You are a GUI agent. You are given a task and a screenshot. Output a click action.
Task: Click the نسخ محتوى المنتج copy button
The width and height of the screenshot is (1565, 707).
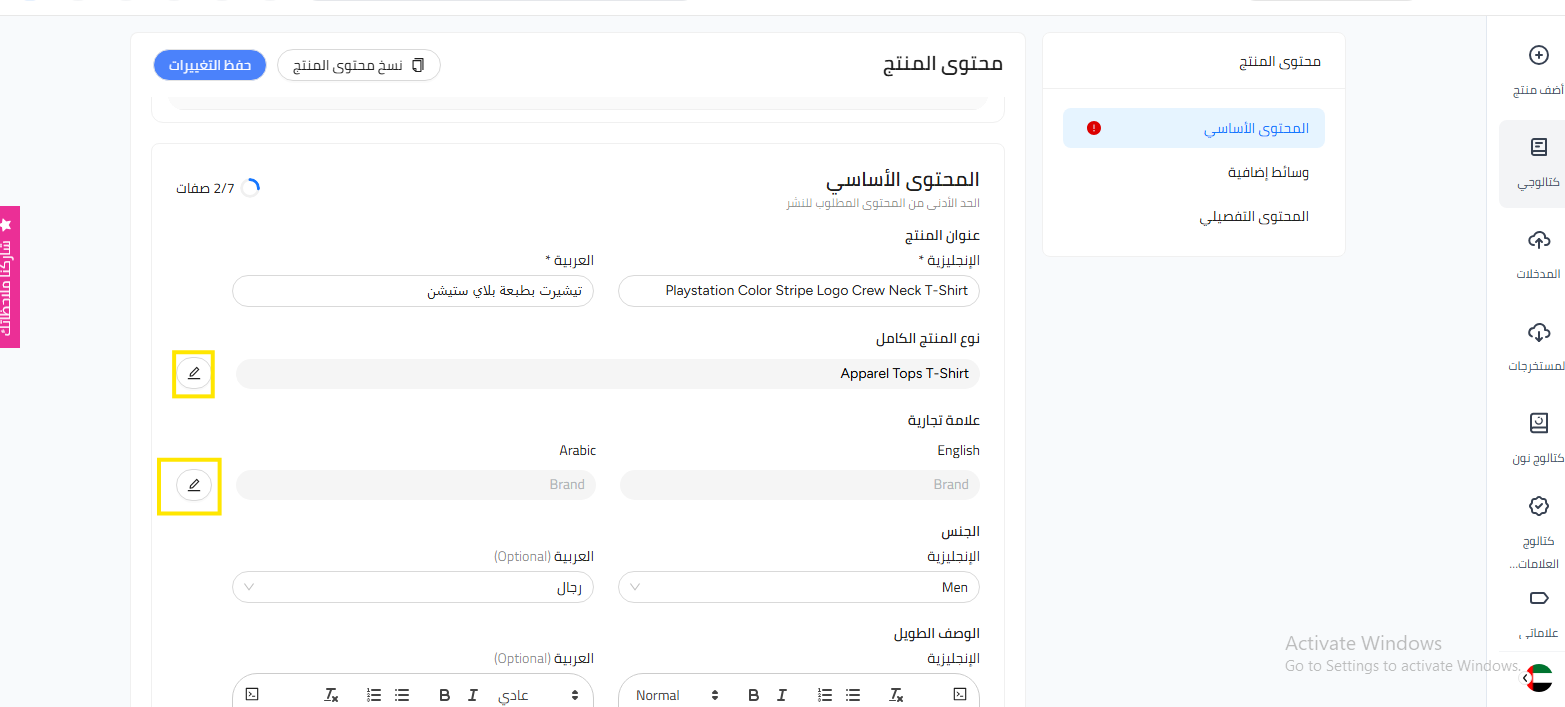pos(358,65)
